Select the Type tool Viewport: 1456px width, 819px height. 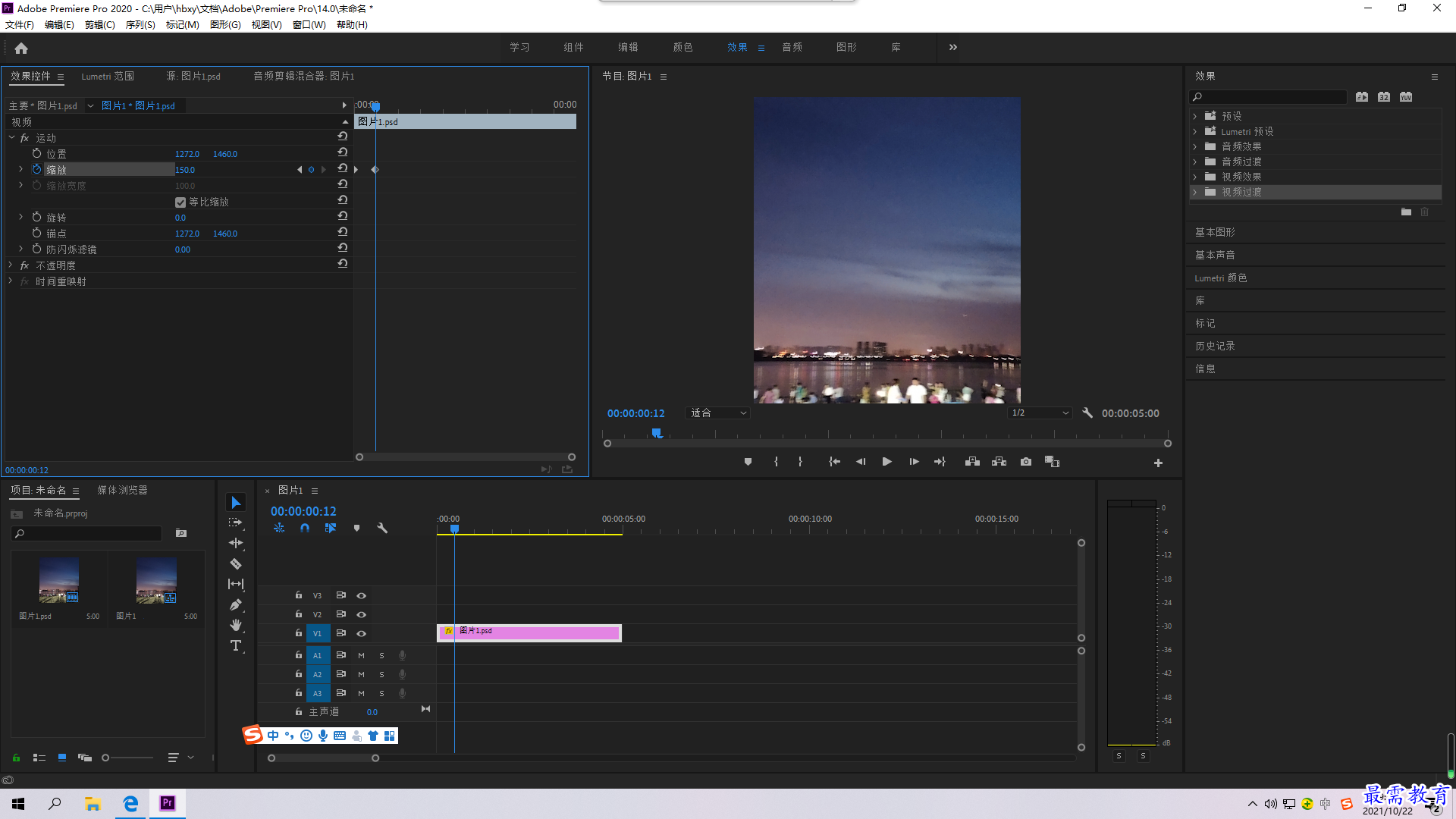tap(236, 645)
